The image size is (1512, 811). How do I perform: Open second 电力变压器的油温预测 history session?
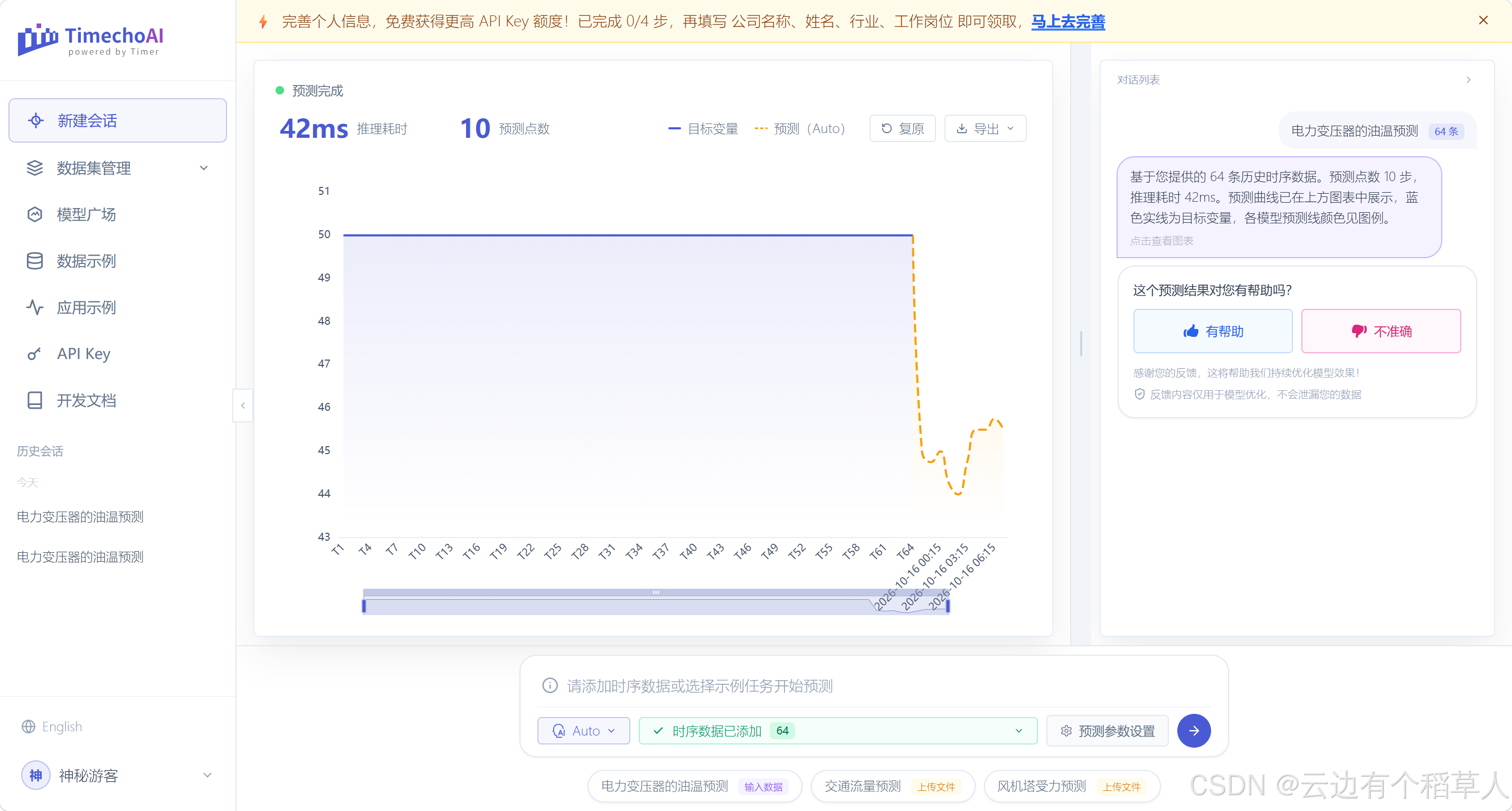80,557
